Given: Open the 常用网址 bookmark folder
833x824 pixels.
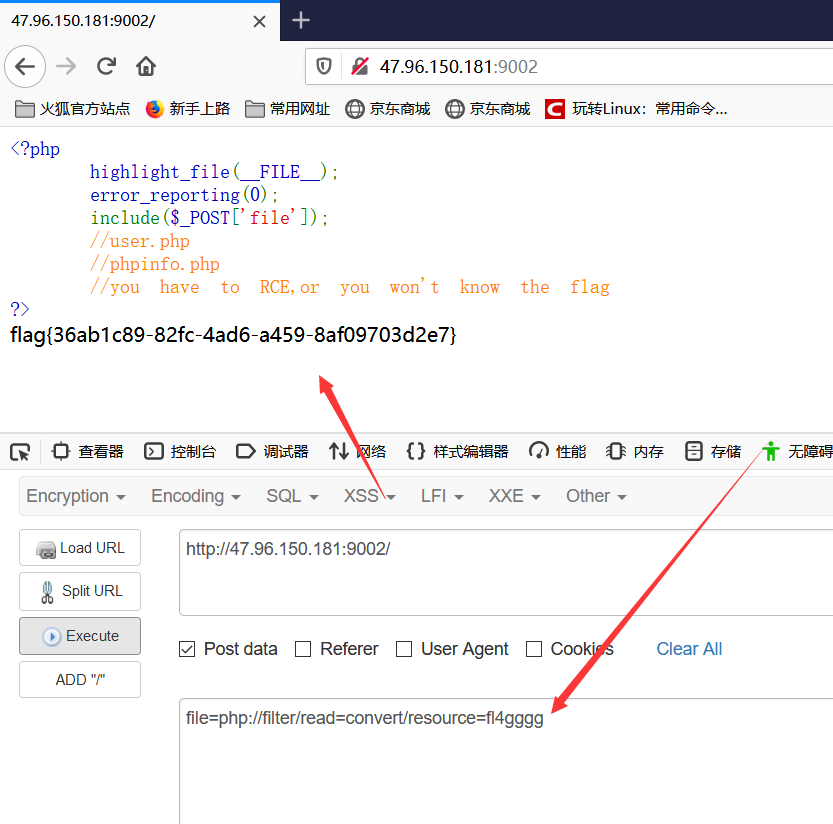Looking at the screenshot, I should click(287, 109).
